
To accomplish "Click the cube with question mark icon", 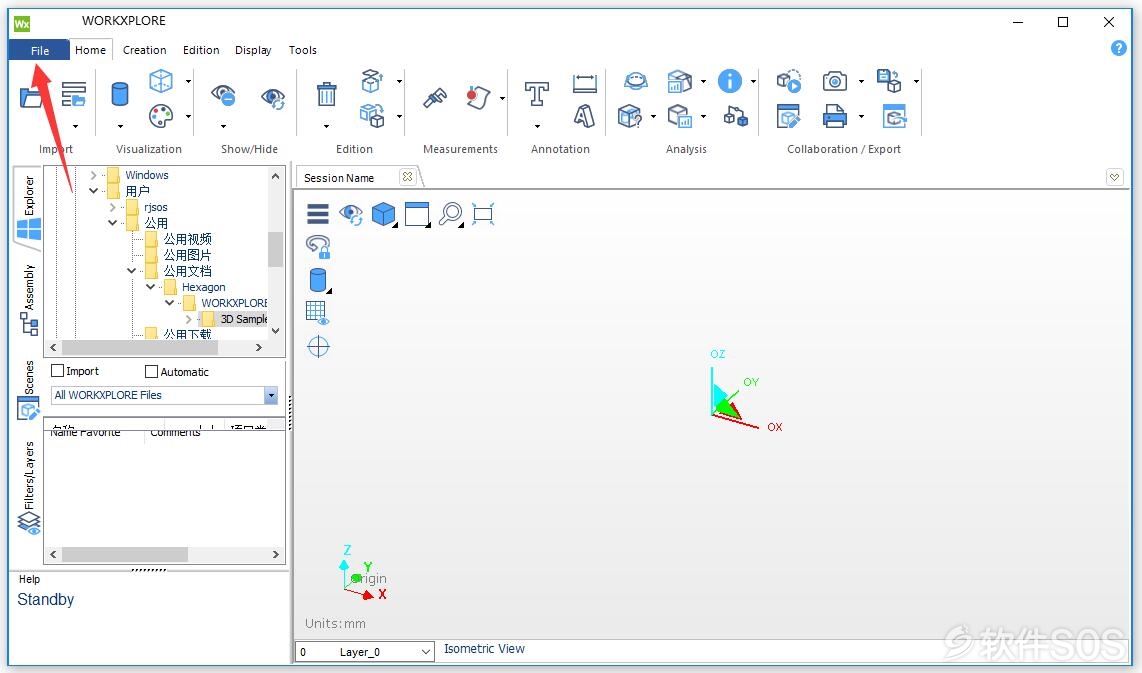I will (x=629, y=116).
